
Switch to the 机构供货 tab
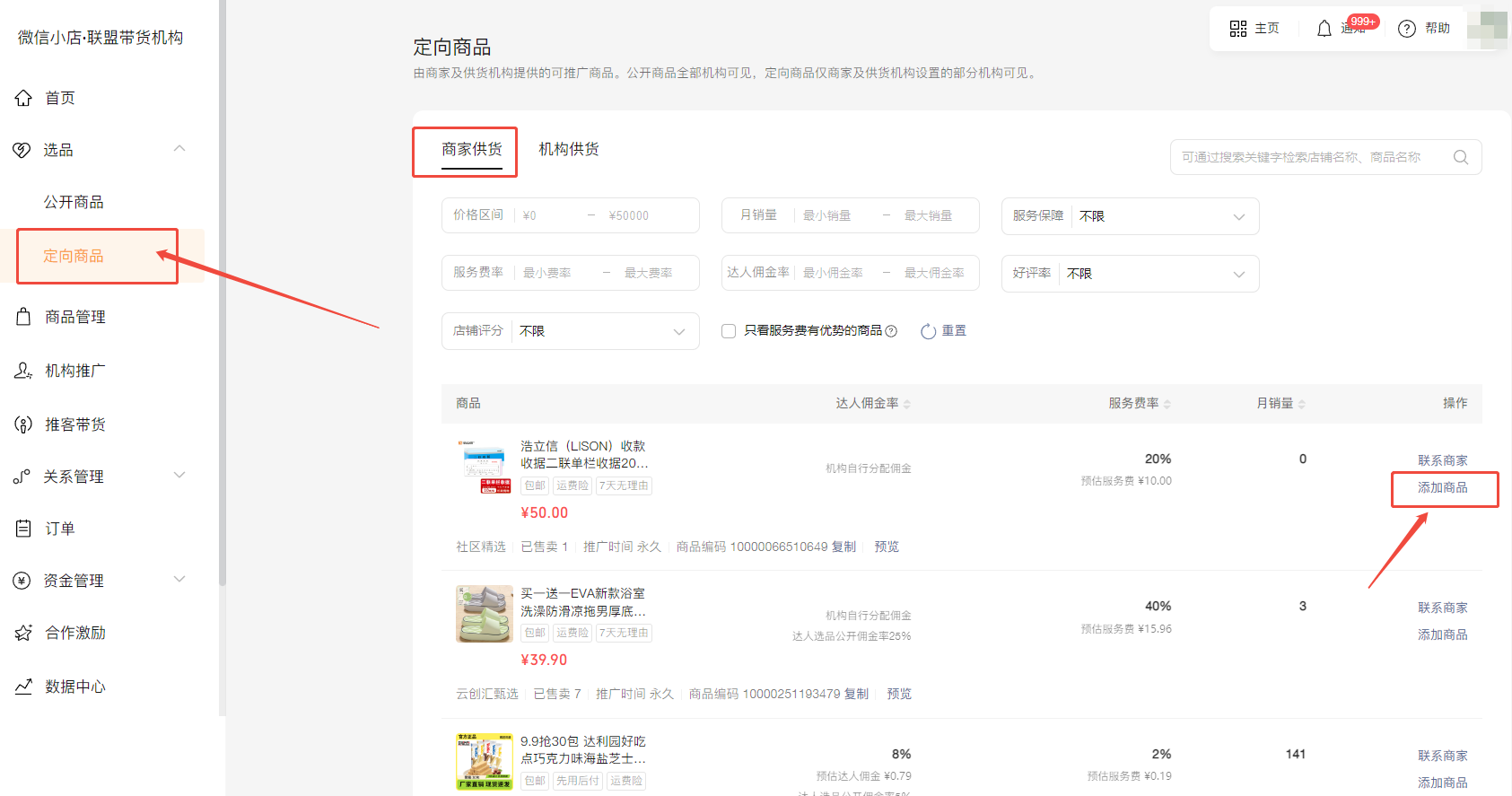568,149
